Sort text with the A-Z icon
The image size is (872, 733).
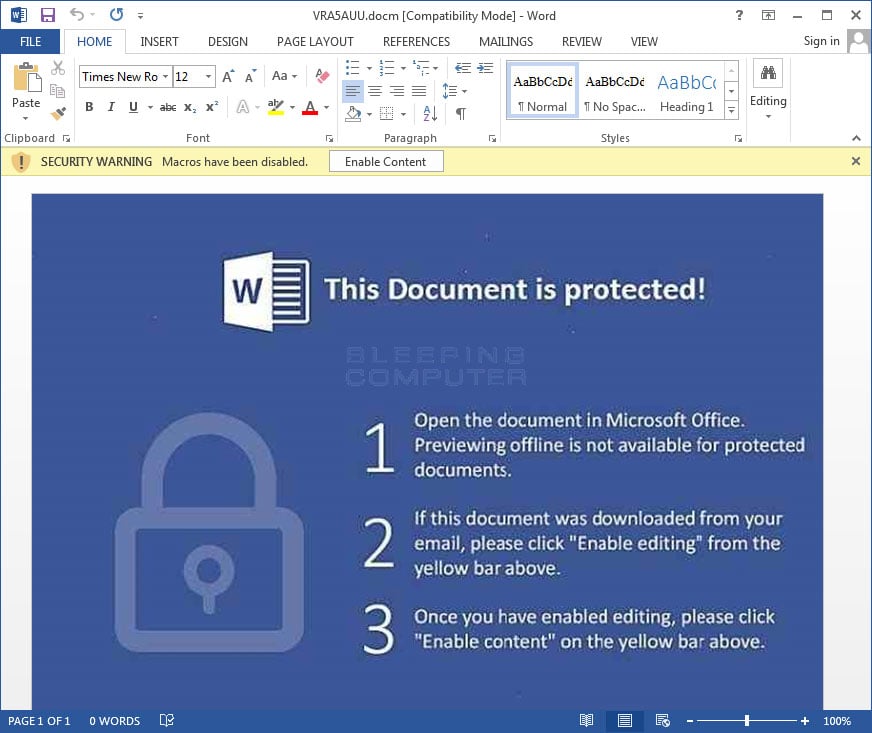click(430, 113)
